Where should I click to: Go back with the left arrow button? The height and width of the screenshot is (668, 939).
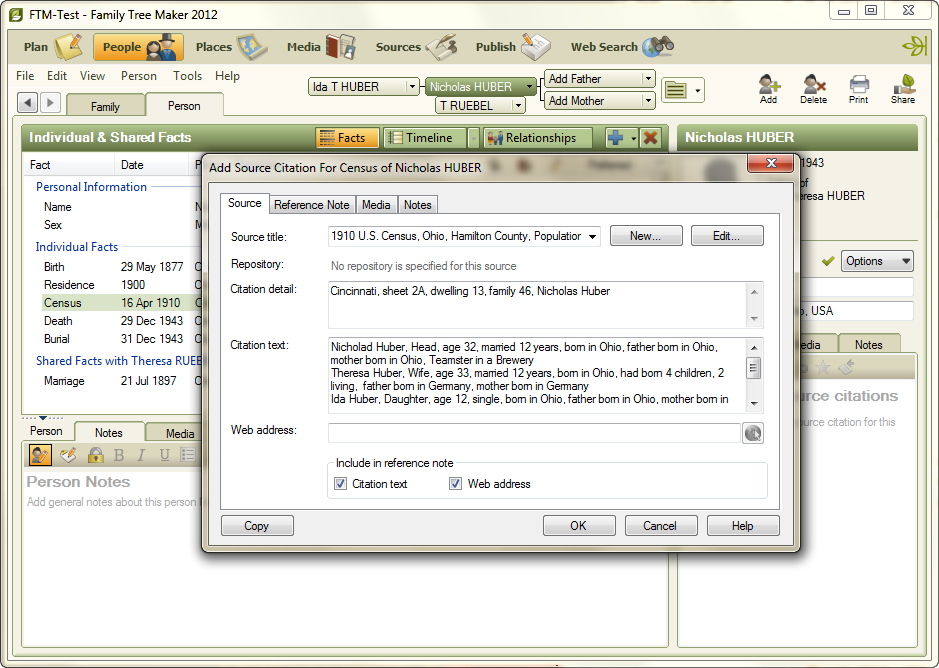coord(28,102)
